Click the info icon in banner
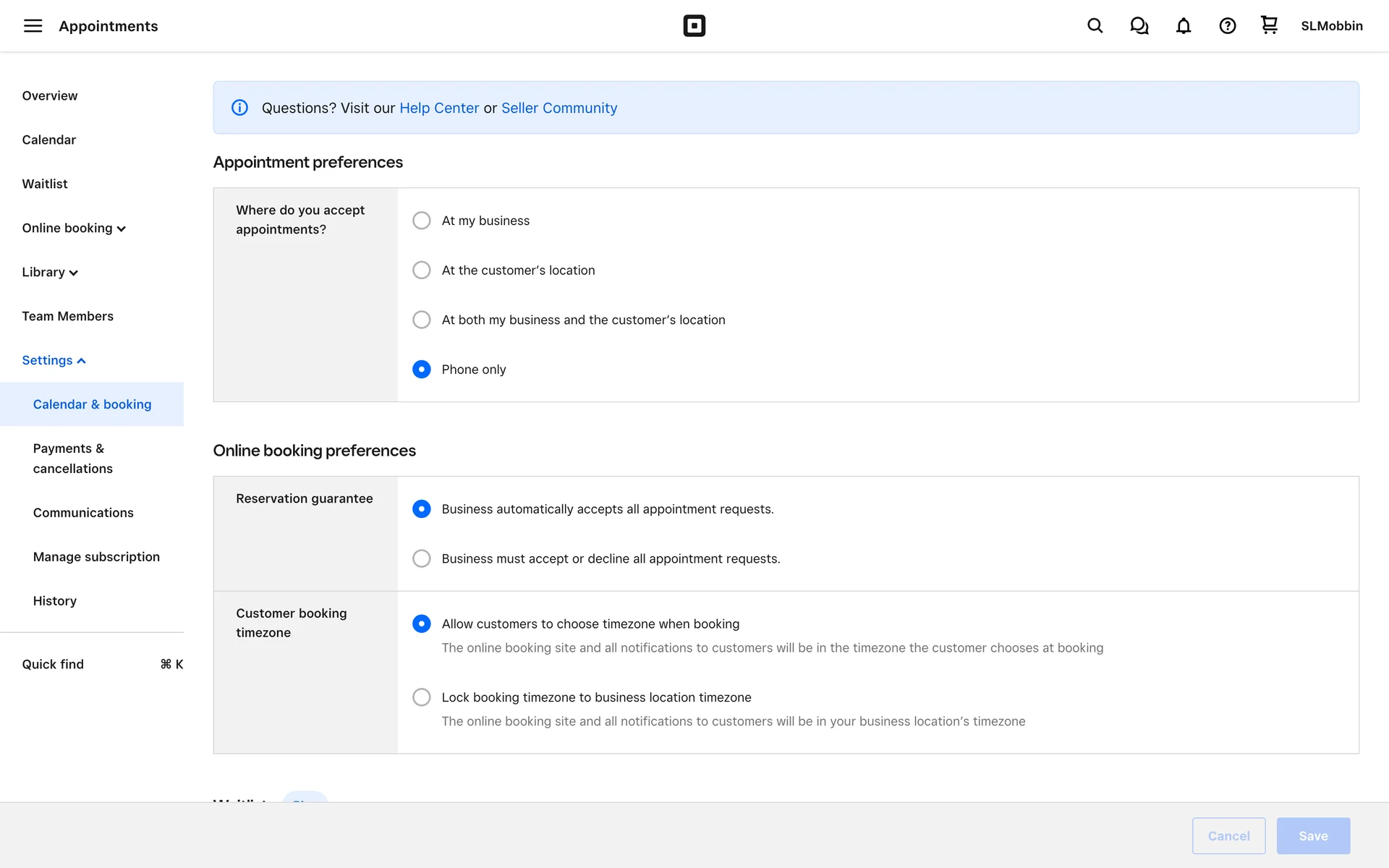Image resolution: width=1389 pixels, height=868 pixels. point(239,108)
